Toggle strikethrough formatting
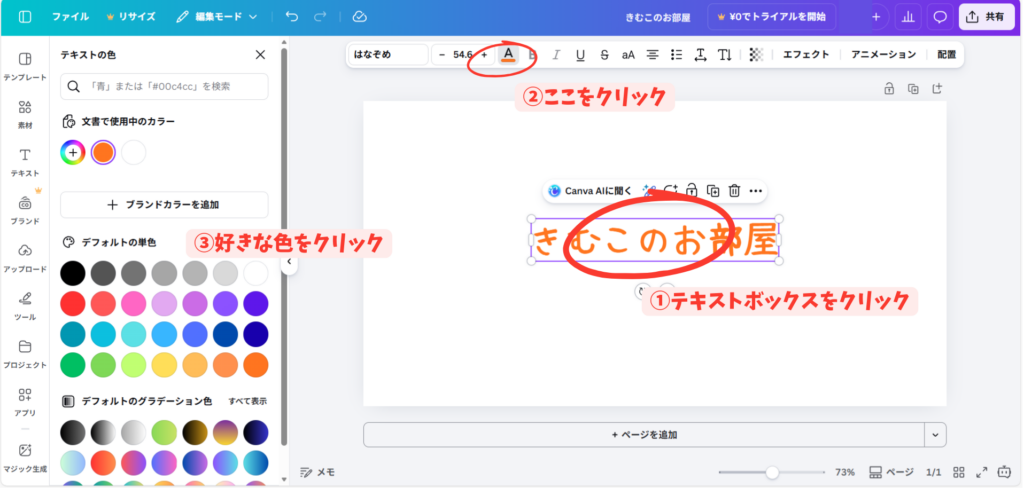1024x488 pixels. click(604, 55)
